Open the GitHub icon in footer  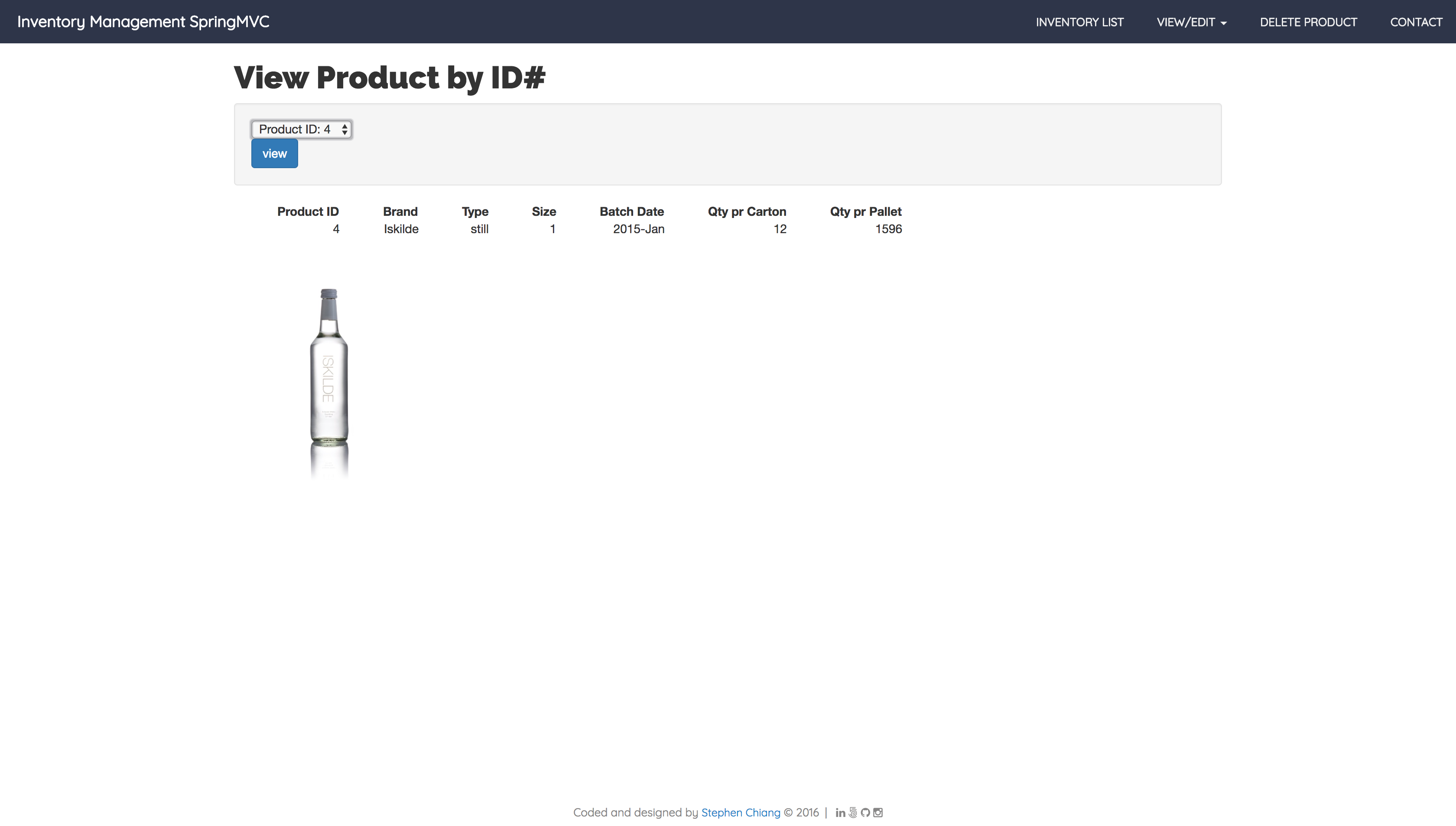865,813
